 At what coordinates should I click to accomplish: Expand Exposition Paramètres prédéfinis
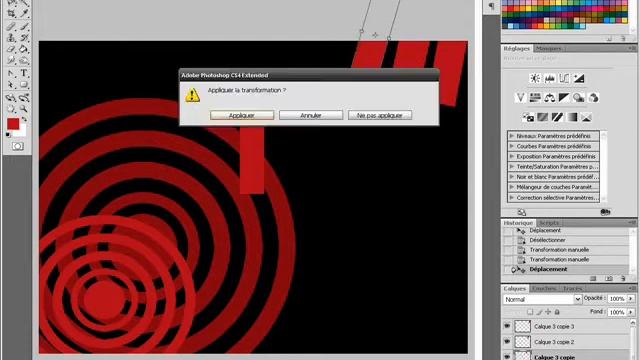click(511, 156)
